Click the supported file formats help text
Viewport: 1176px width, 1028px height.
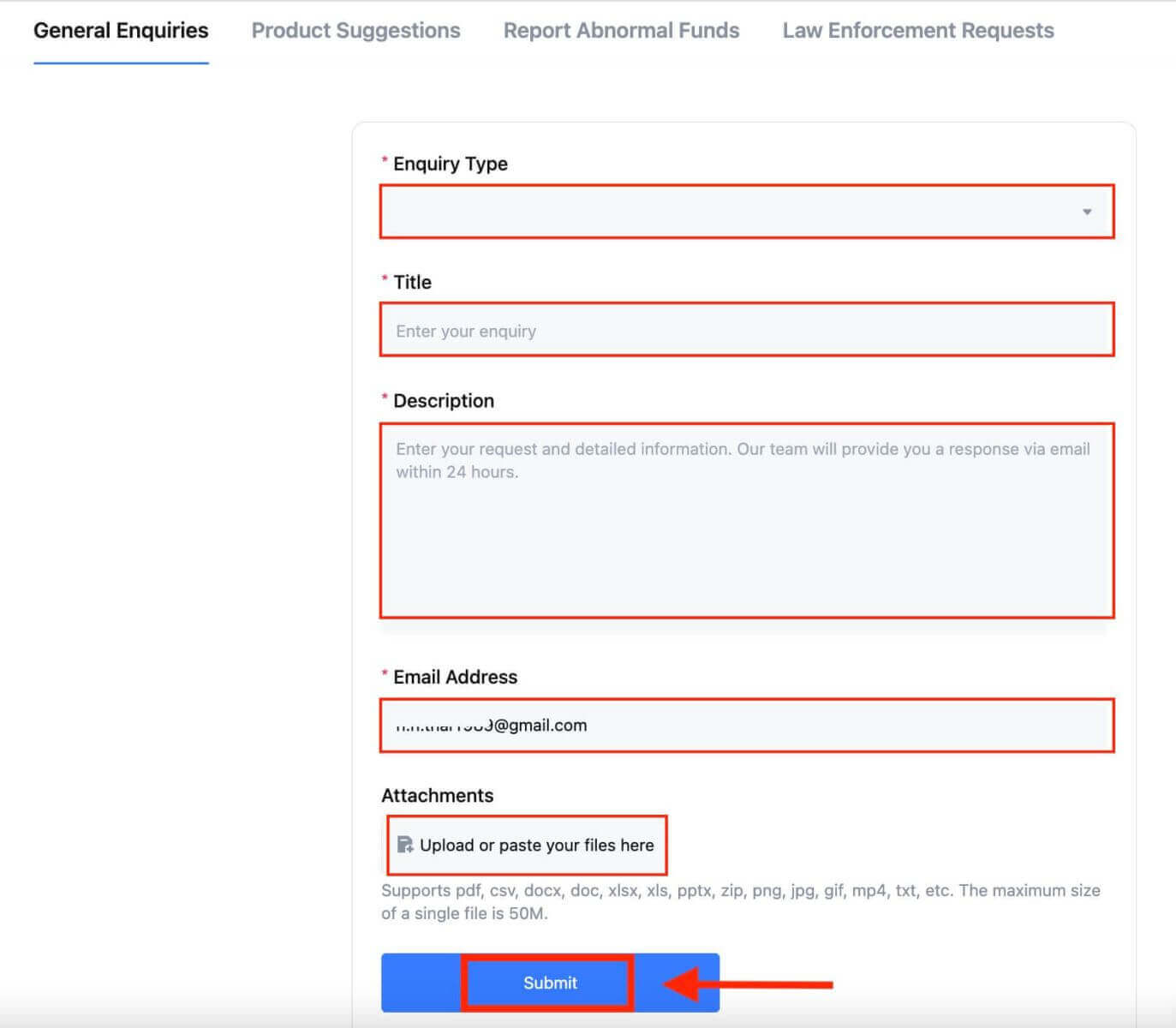coord(740,901)
